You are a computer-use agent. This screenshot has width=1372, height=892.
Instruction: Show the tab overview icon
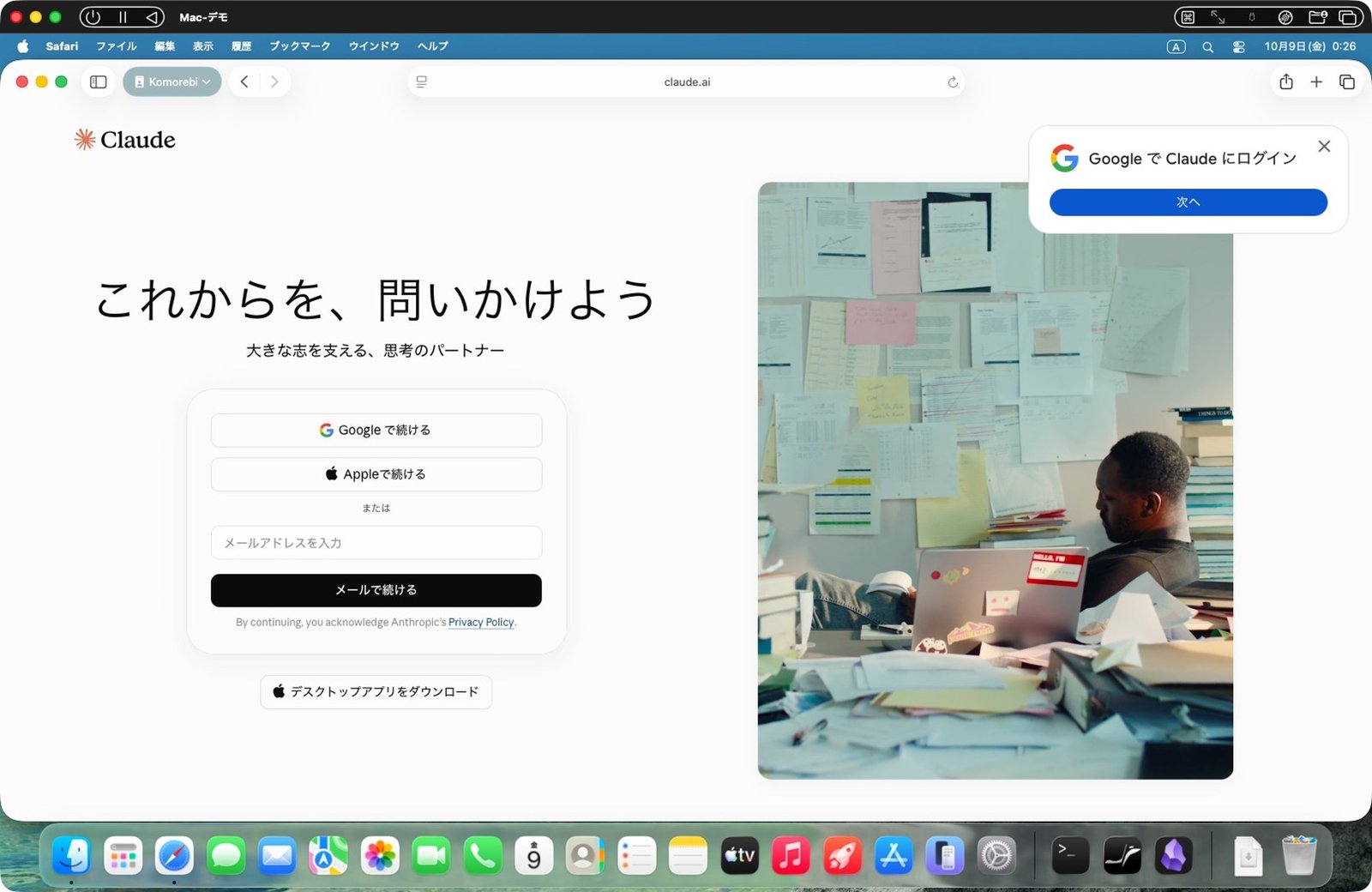coord(1347,82)
